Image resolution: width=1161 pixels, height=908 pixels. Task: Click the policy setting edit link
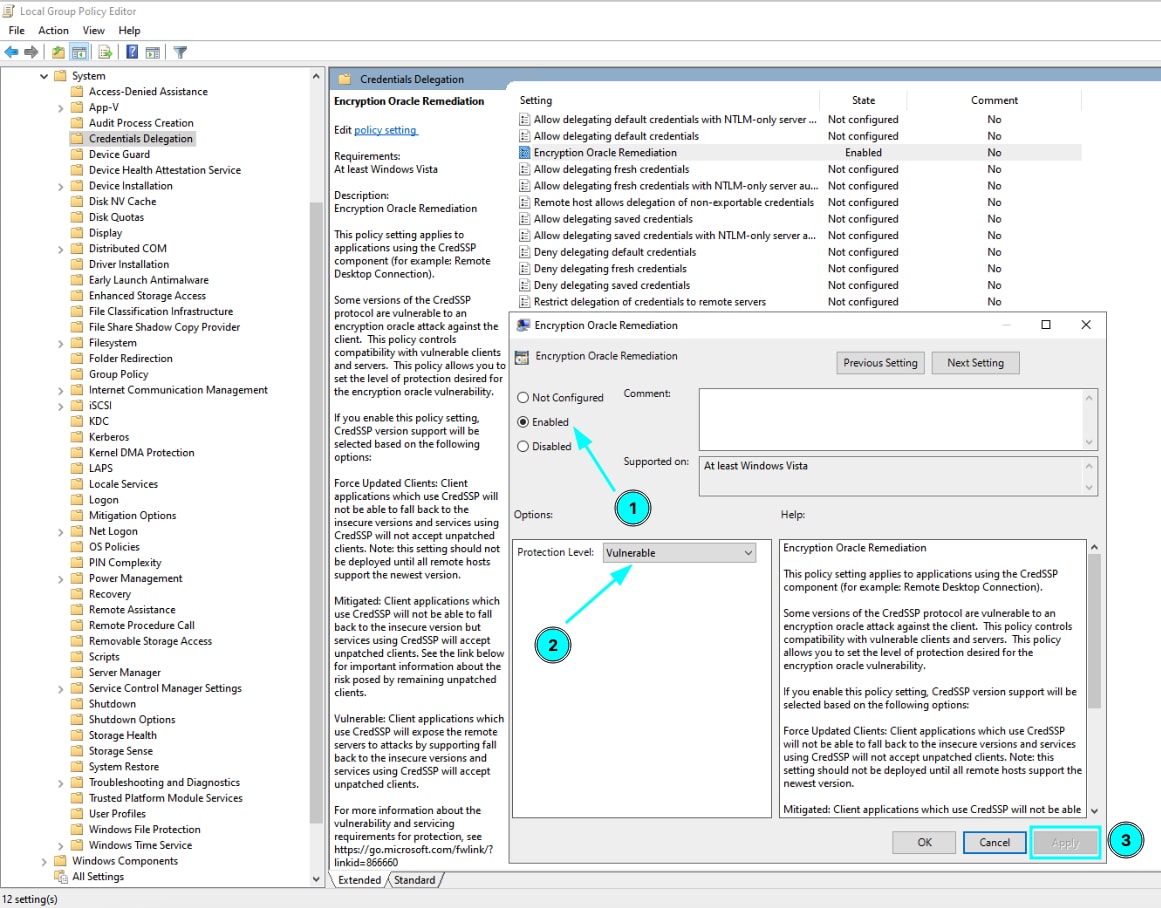click(385, 130)
